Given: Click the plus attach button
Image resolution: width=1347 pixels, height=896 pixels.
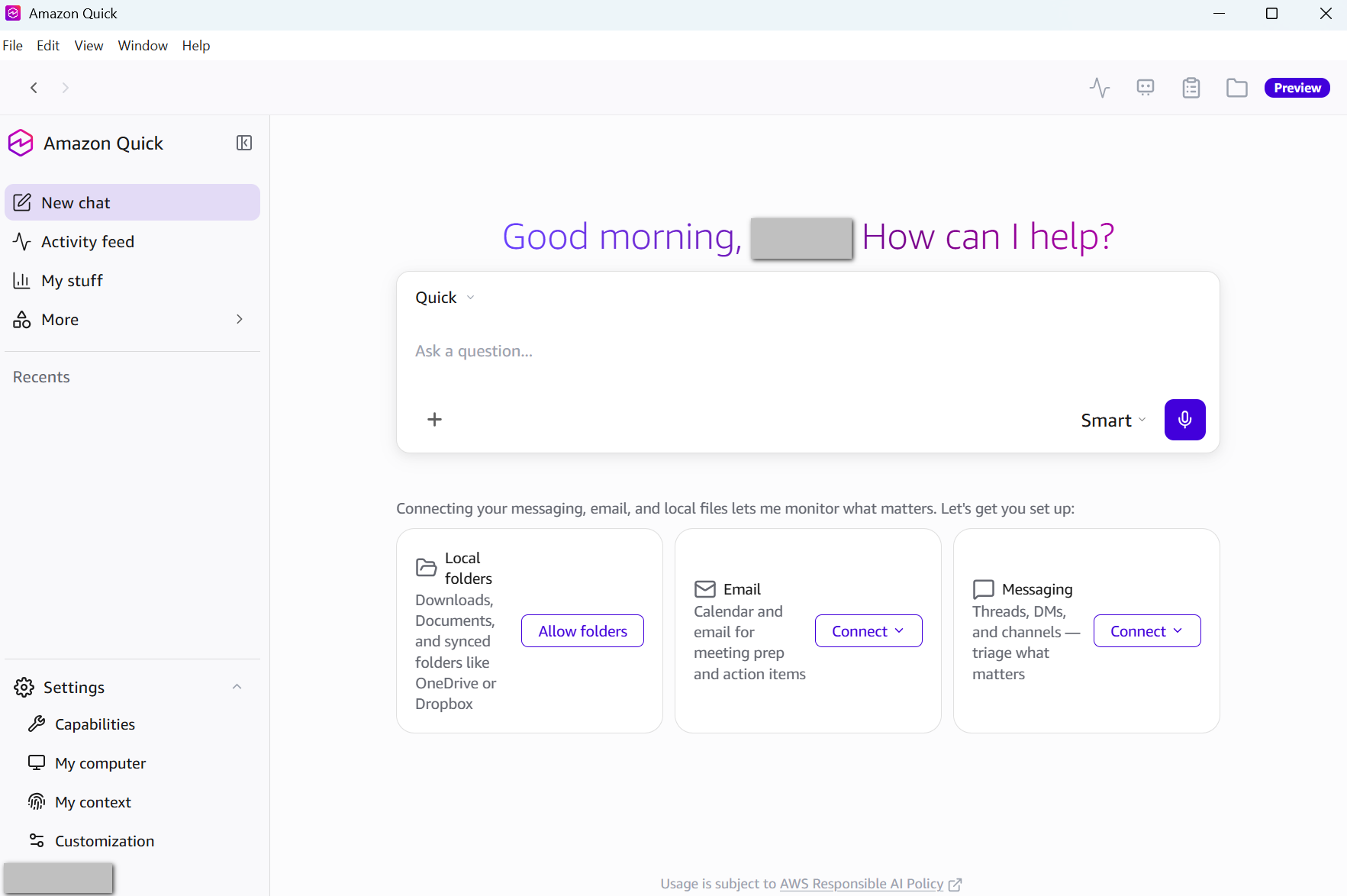Looking at the screenshot, I should pos(434,420).
